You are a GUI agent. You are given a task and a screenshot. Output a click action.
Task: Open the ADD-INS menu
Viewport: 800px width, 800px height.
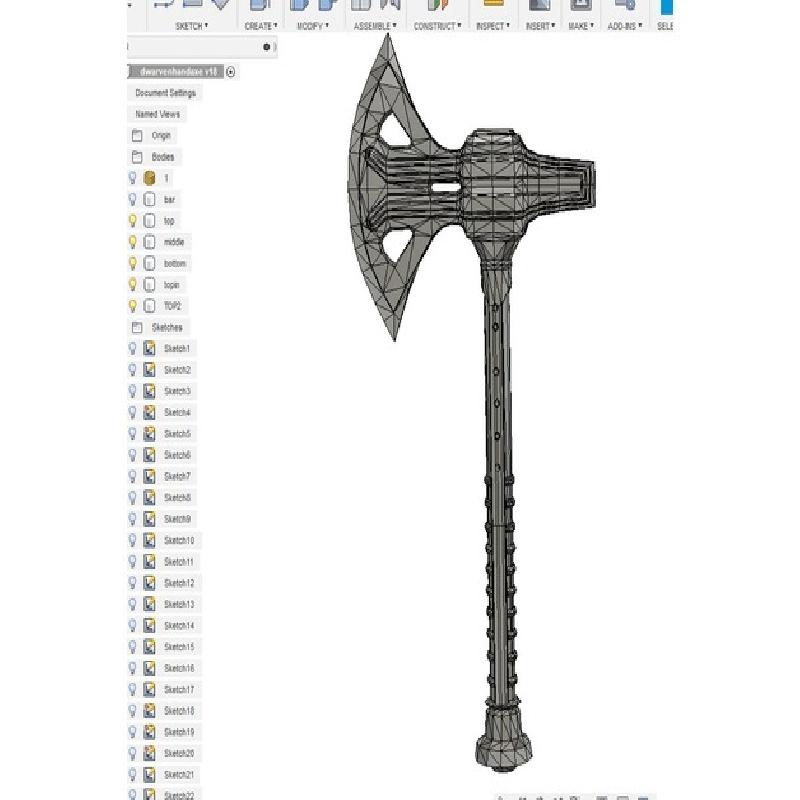[x=625, y=26]
